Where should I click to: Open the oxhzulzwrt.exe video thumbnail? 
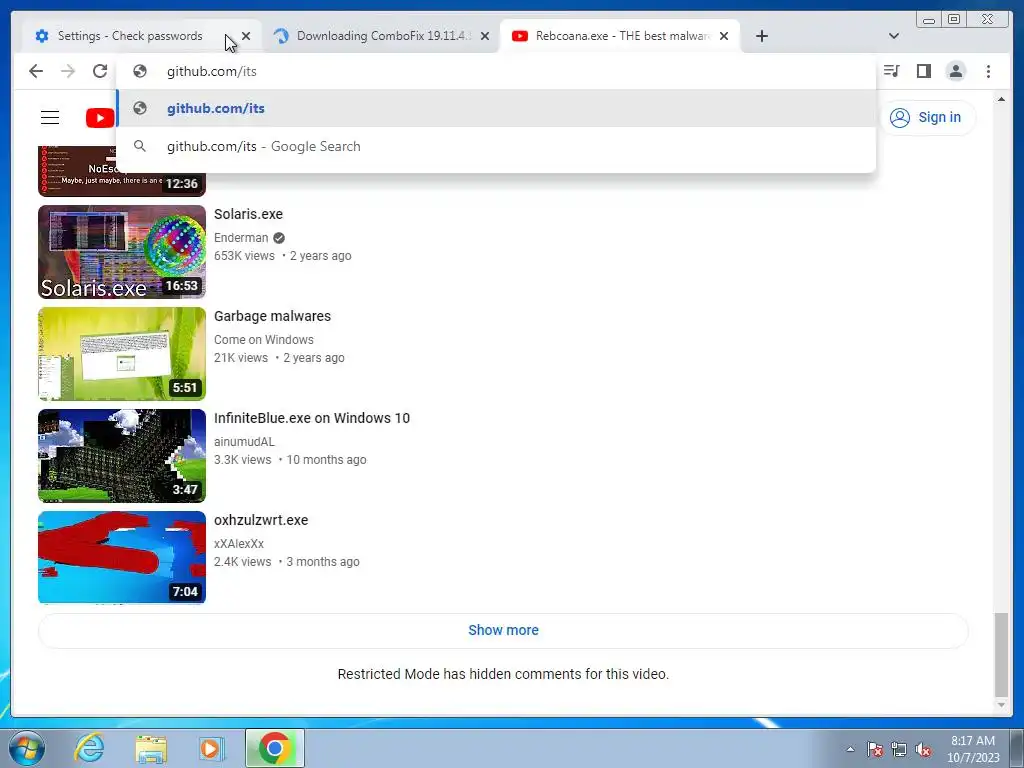click(x=122, y=558)
